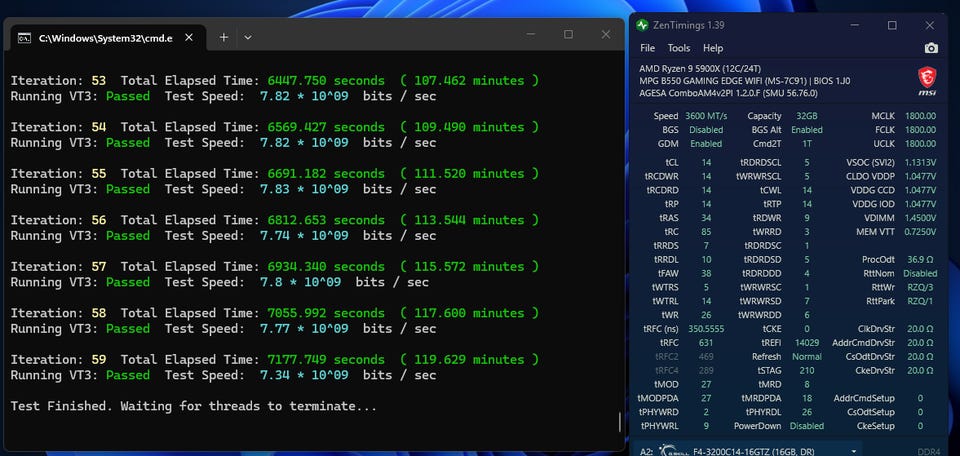Viewport: 960px width, 456px height.
Task: Click the RttNom value Disabled
Action: click(920, 274)
